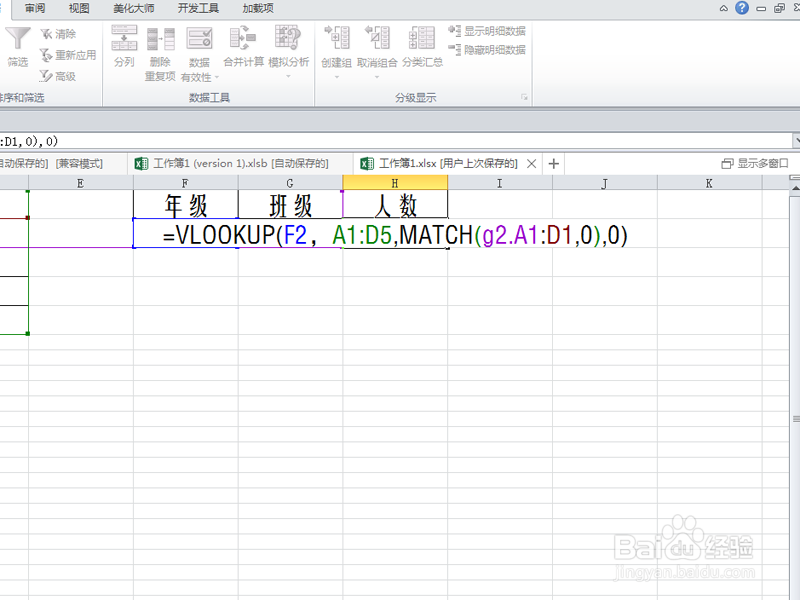Open the View ribbon tab
This screenshot has width=800, height=600.
pyautogui.click(x=79, y=8)
